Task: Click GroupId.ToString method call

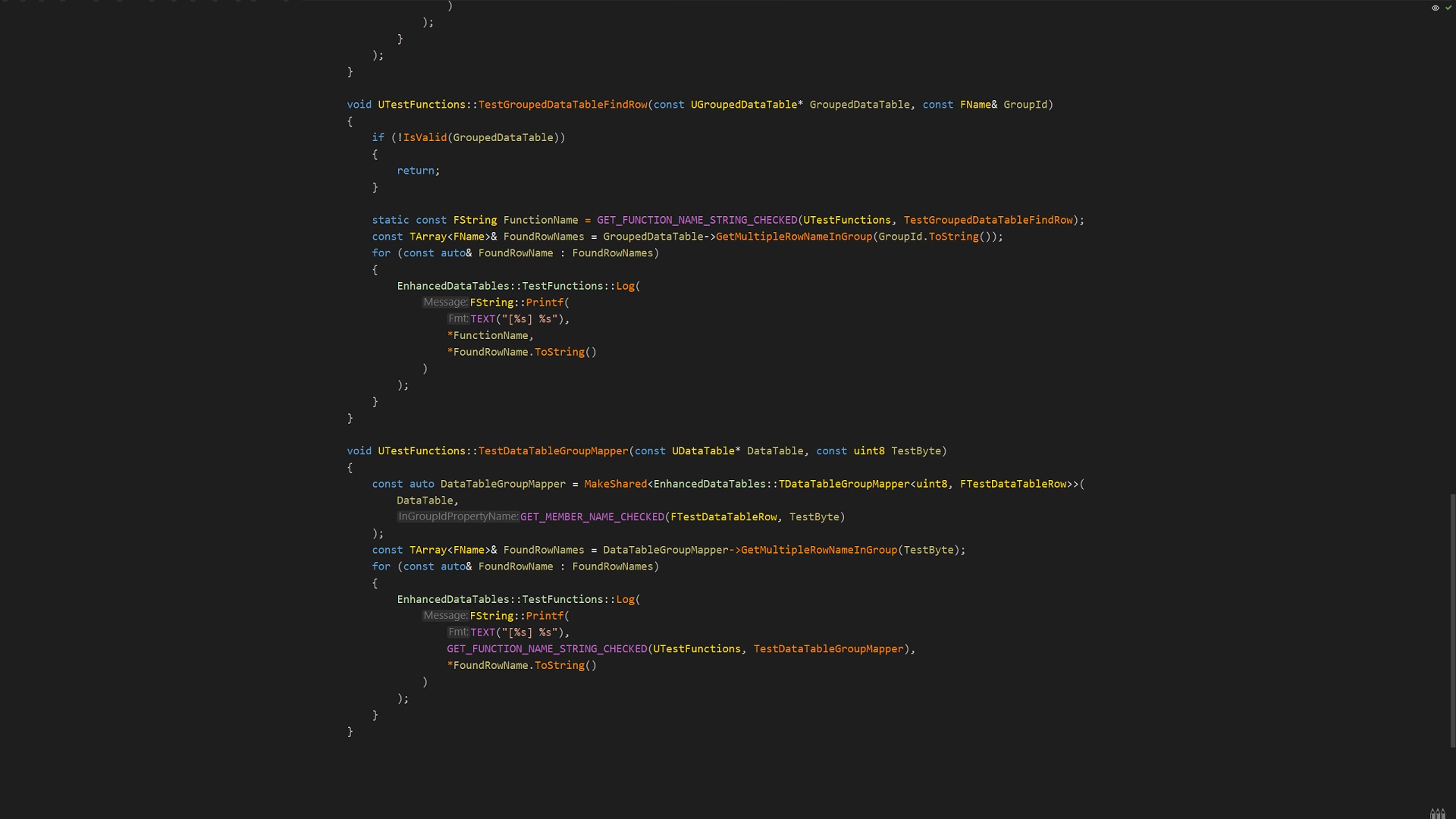Action: [953, 237]
